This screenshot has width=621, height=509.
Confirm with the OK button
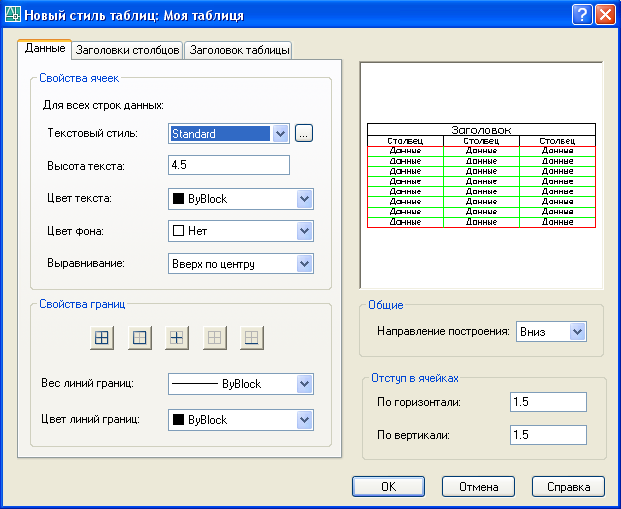(x=389, y=486)
